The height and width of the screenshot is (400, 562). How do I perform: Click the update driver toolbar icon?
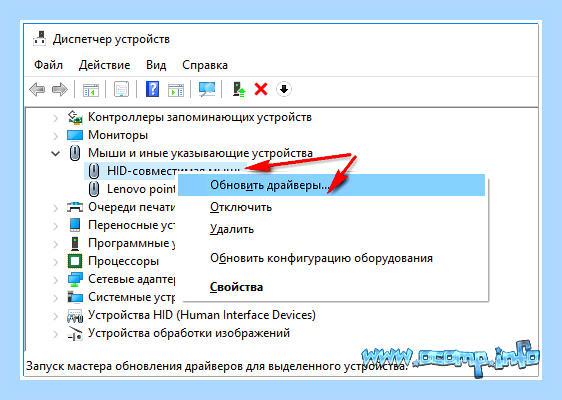click(x=239, y=89)
